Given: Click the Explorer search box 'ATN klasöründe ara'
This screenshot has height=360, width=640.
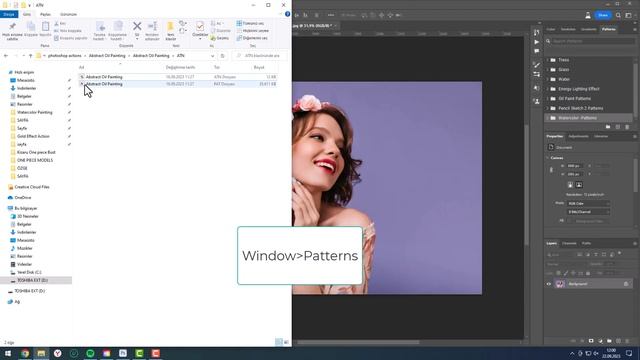Looking at the screenshot, I should pyautogui.click(x=260, y=56).
